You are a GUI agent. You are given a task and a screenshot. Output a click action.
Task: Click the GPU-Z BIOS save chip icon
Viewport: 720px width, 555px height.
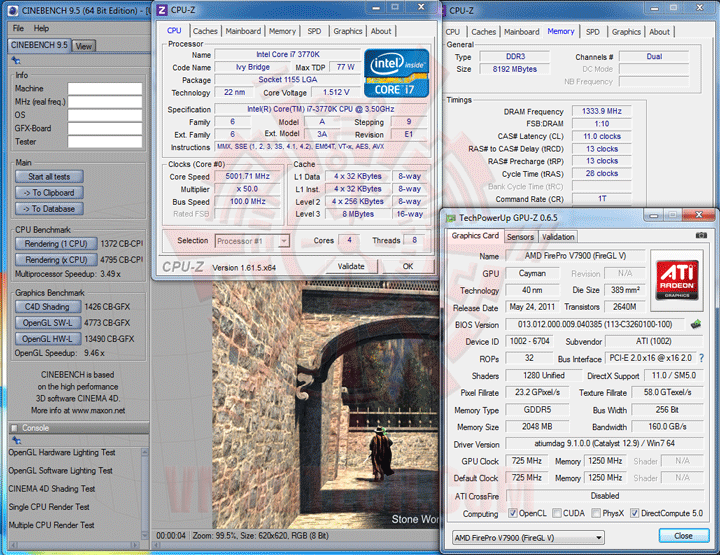tap(696, 325)
